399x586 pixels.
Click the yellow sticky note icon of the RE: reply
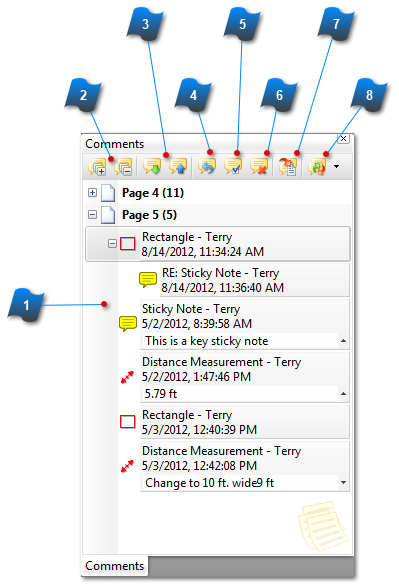pos(148,280)
